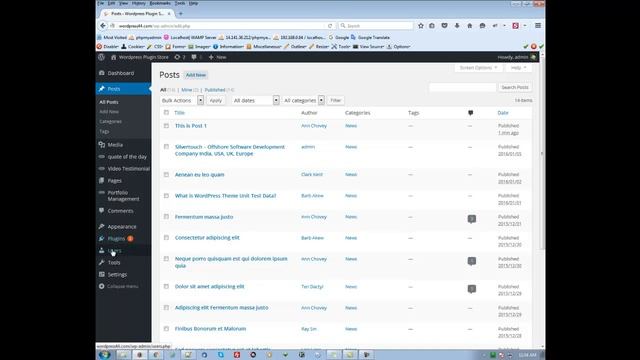
Task: Open the Firefox History menu
Action: pyautogui.click(x=138, y=3)
